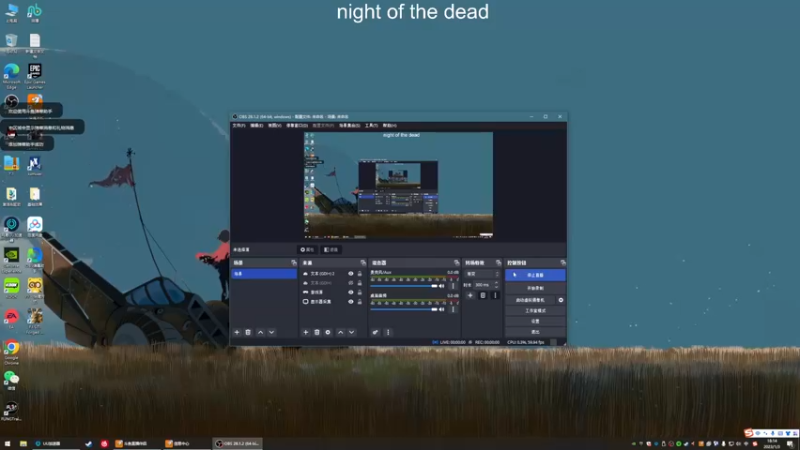
Task: Undock the Sources panel
Action: point(363,263)
